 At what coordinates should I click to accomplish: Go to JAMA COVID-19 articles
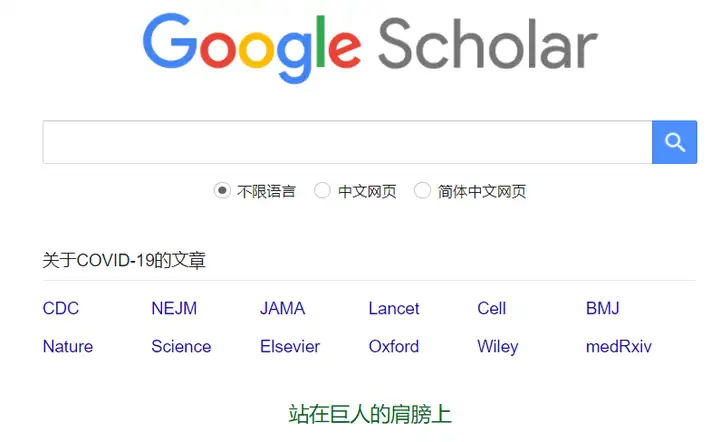click(x=282, y=308)
